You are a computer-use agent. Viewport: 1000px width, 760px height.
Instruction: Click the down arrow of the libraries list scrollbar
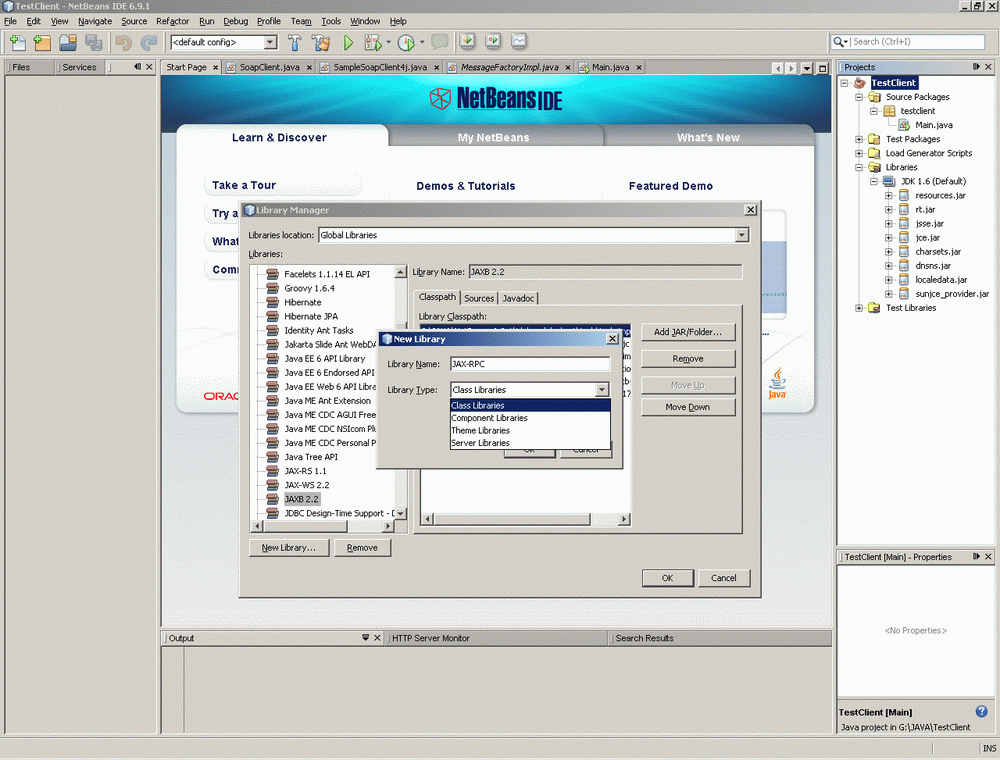(400, 513)
